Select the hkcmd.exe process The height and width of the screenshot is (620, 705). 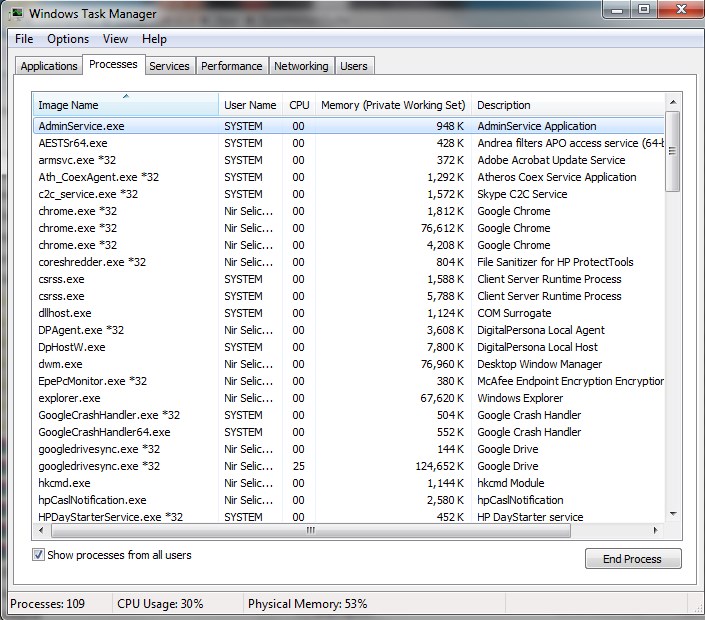pyautogui.click(x=348, y=483)
